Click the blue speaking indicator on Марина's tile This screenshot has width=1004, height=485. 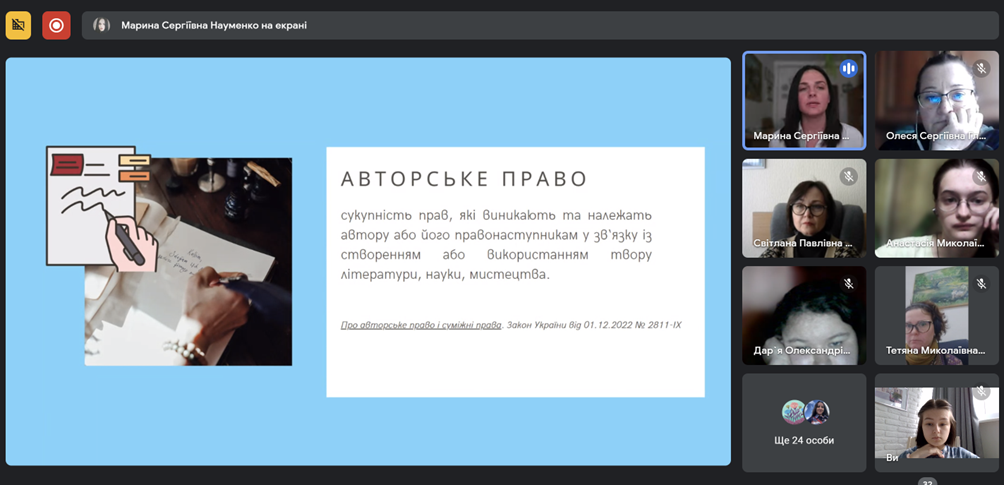click(849, 68)
